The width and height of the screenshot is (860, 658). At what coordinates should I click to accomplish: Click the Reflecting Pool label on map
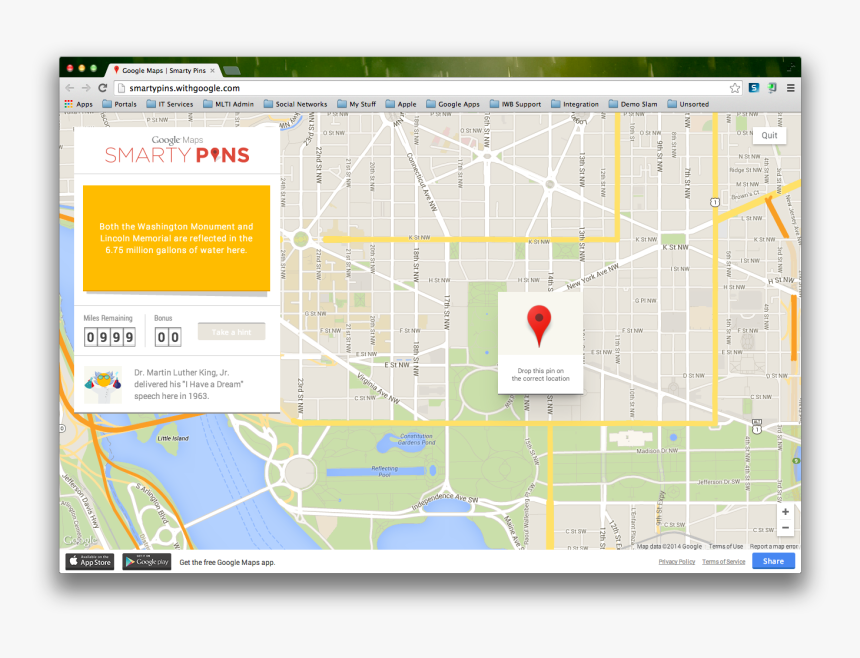(x=384, y=472)
